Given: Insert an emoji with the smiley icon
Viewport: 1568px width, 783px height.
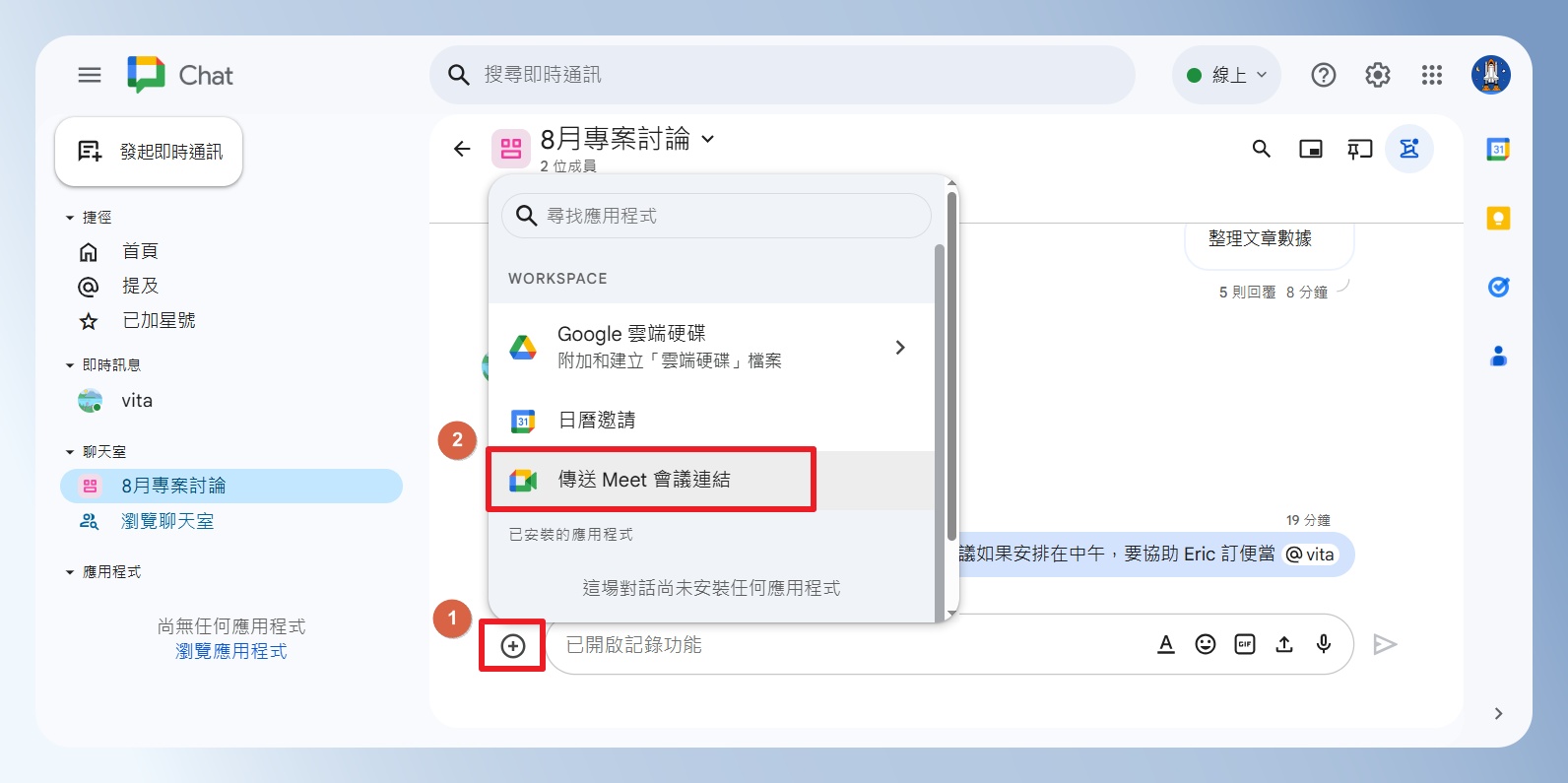Looking at the screenshot, I should [x=1206, y=644].
